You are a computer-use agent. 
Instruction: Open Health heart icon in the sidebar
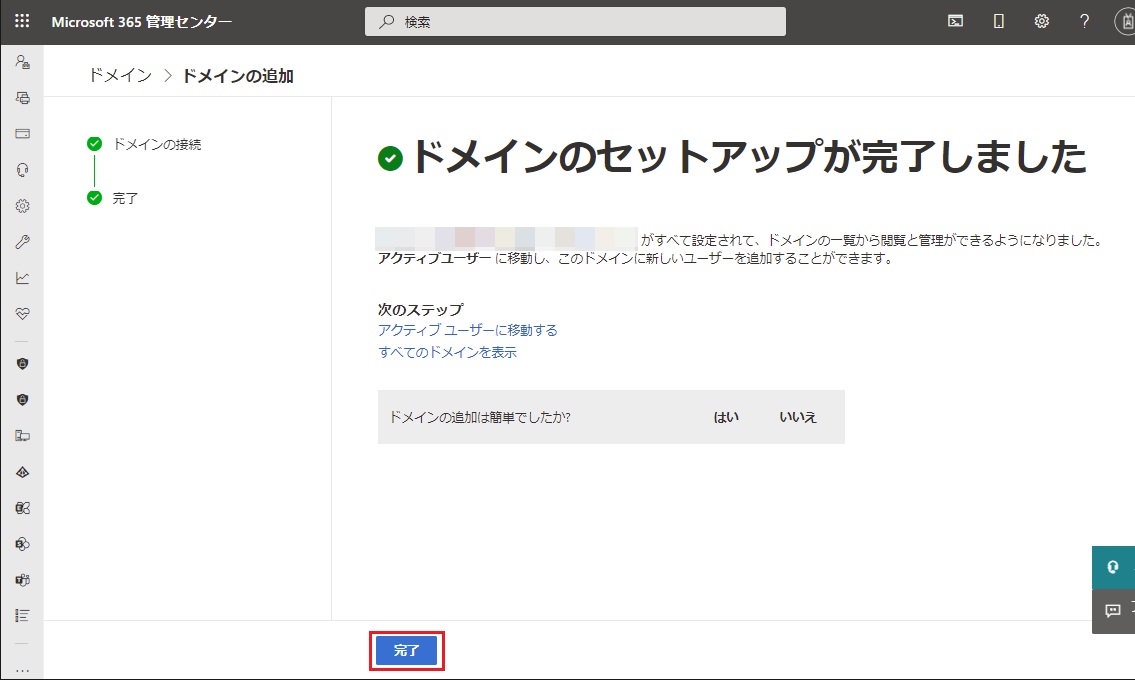click(x=22, y=314)
